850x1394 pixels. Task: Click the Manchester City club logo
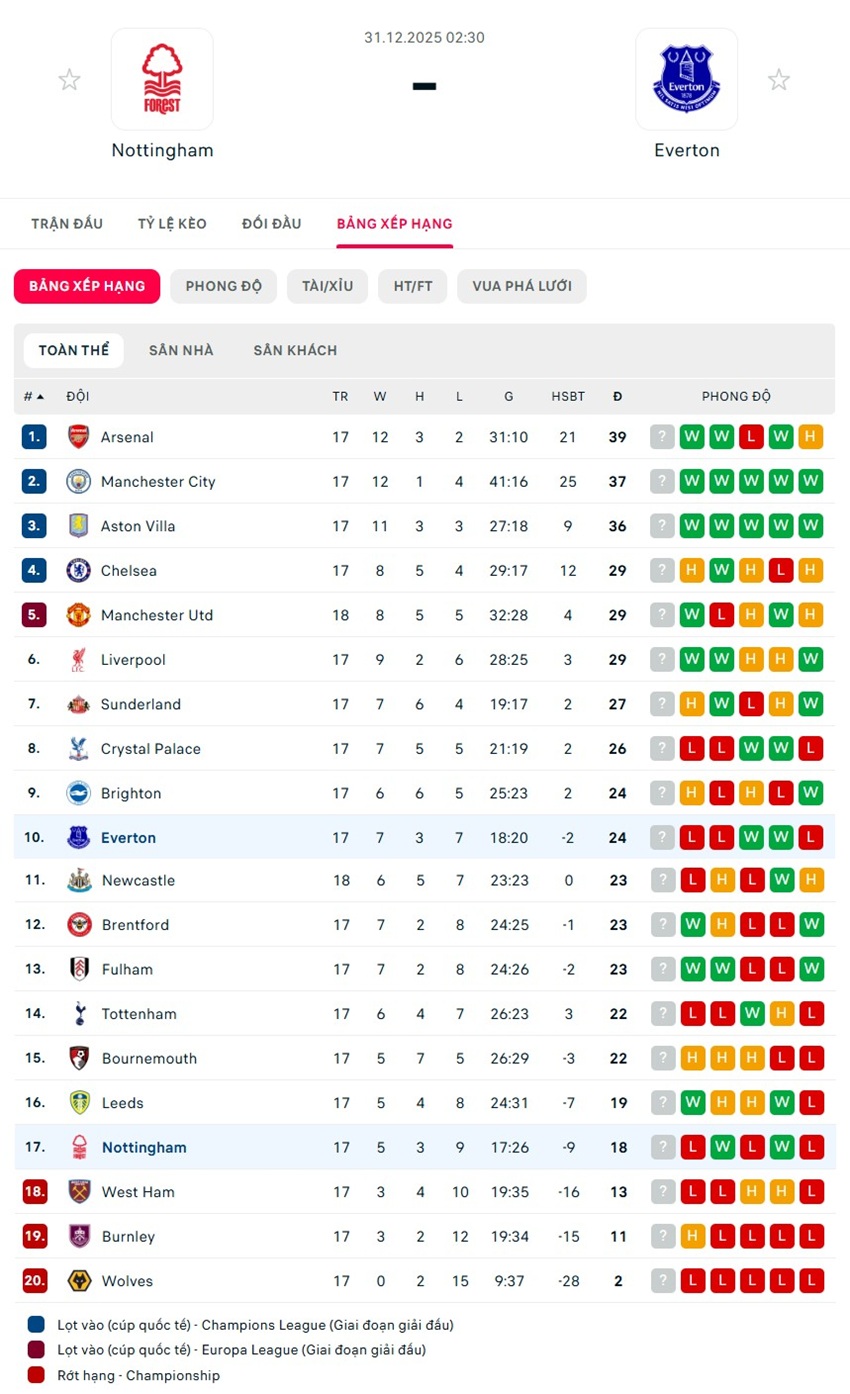click(78, 482)
